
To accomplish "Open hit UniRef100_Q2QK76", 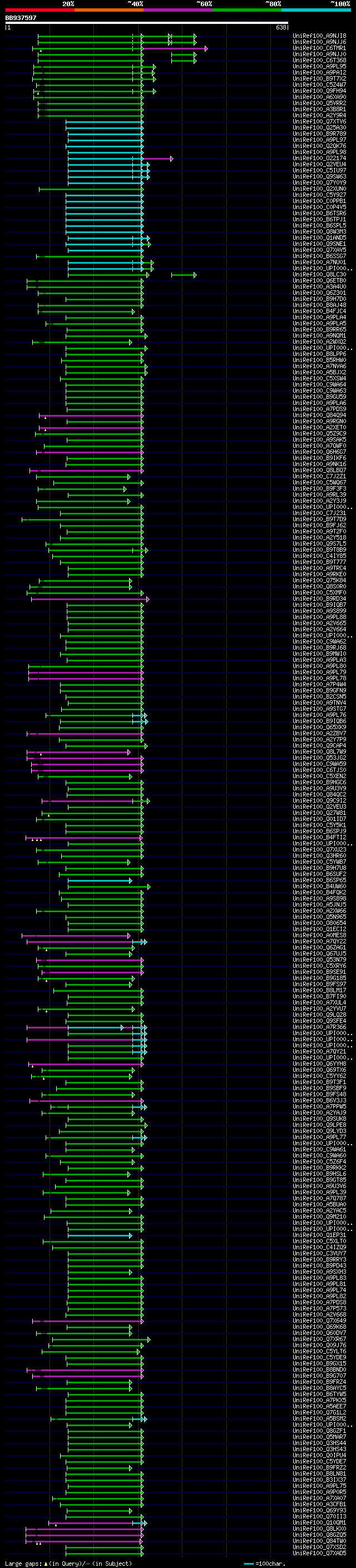I will pos(319,146).
